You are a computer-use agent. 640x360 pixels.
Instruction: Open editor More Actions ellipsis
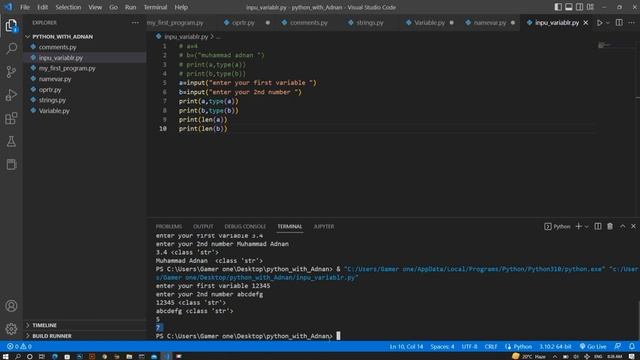tap(631, 23)
